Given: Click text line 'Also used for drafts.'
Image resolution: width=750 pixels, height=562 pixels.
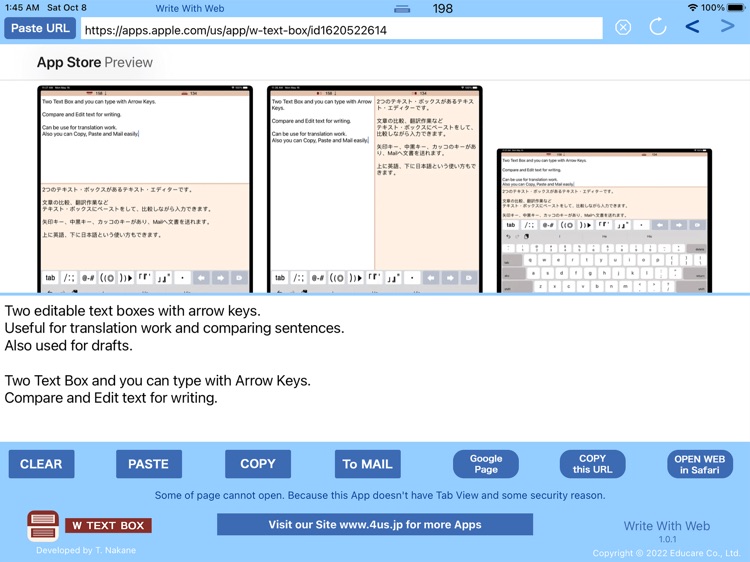Looking at the screenshot, I should [x=68, y=345].
